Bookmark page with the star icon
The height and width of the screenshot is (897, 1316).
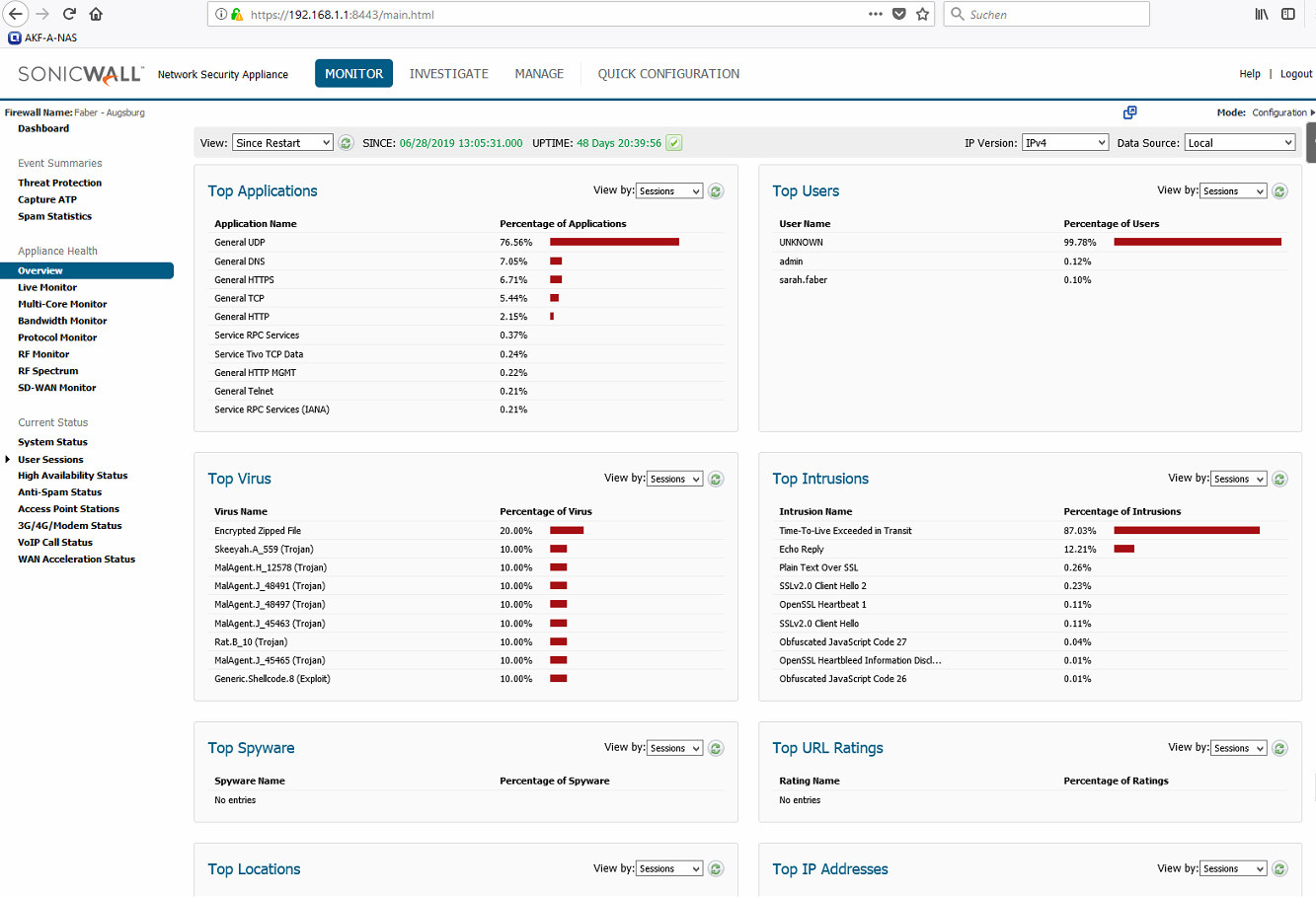coord(923,14)
